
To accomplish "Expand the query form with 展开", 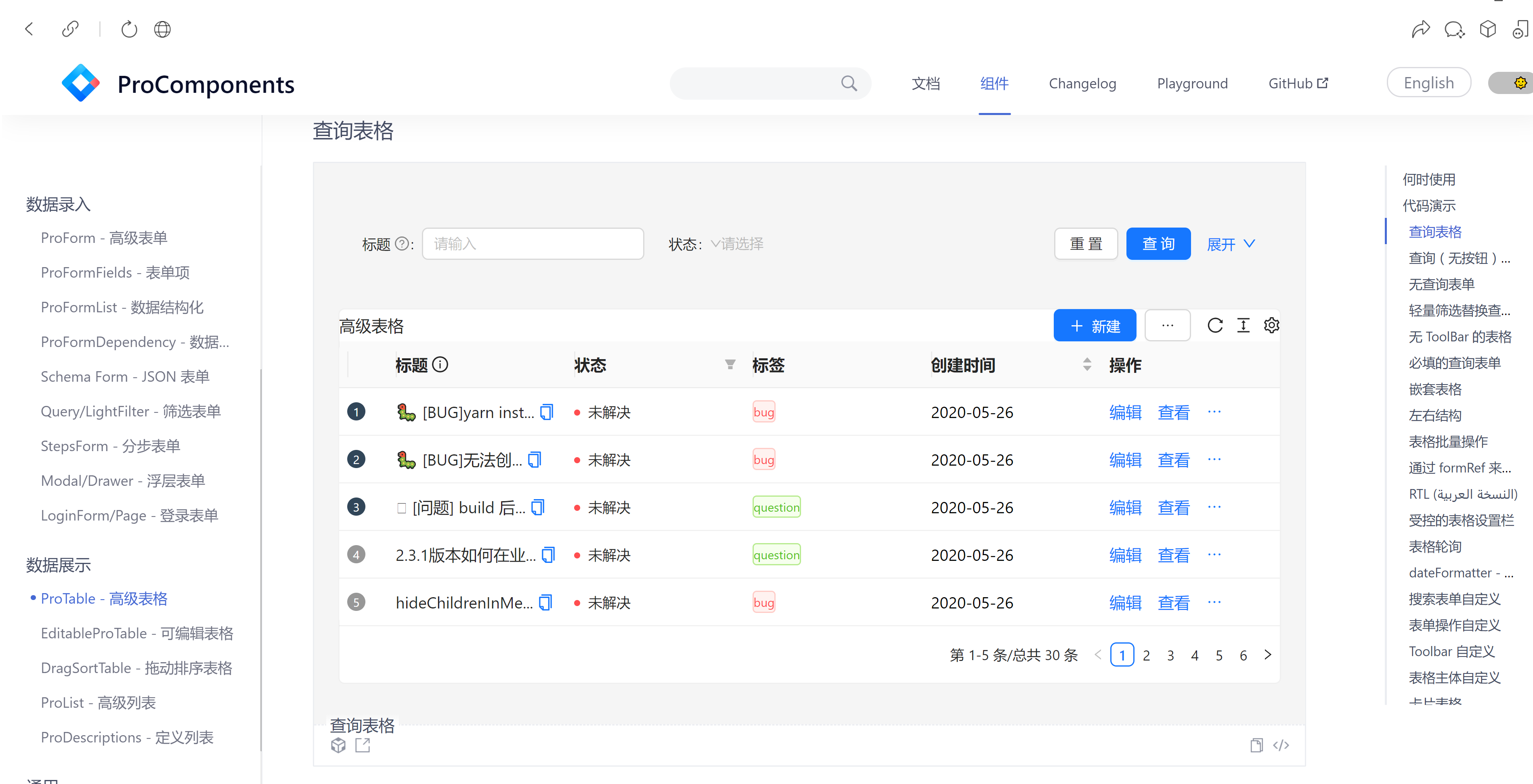I will [x=1231, y=244].
